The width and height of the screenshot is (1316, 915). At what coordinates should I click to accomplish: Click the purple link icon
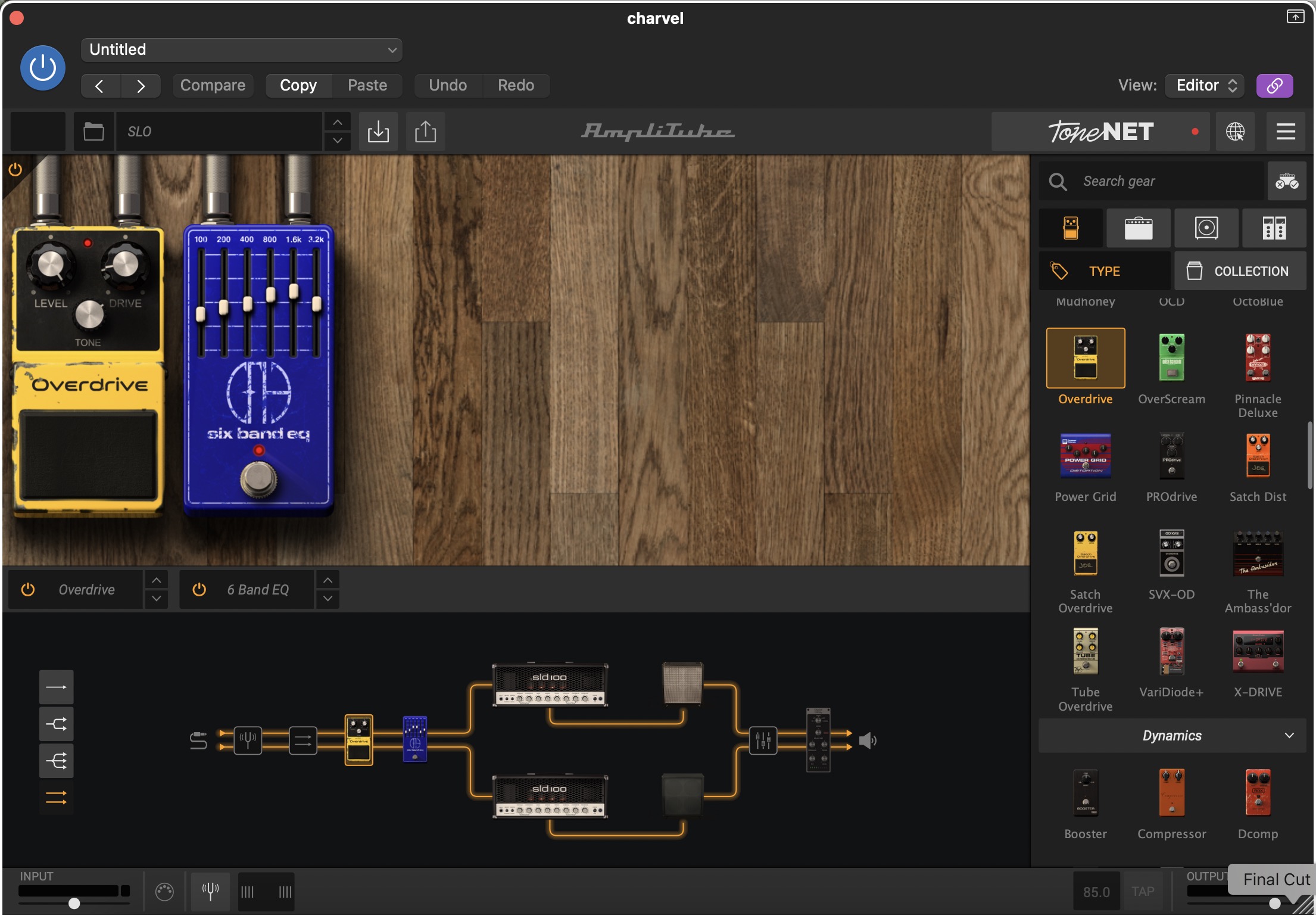(1274, 86)
